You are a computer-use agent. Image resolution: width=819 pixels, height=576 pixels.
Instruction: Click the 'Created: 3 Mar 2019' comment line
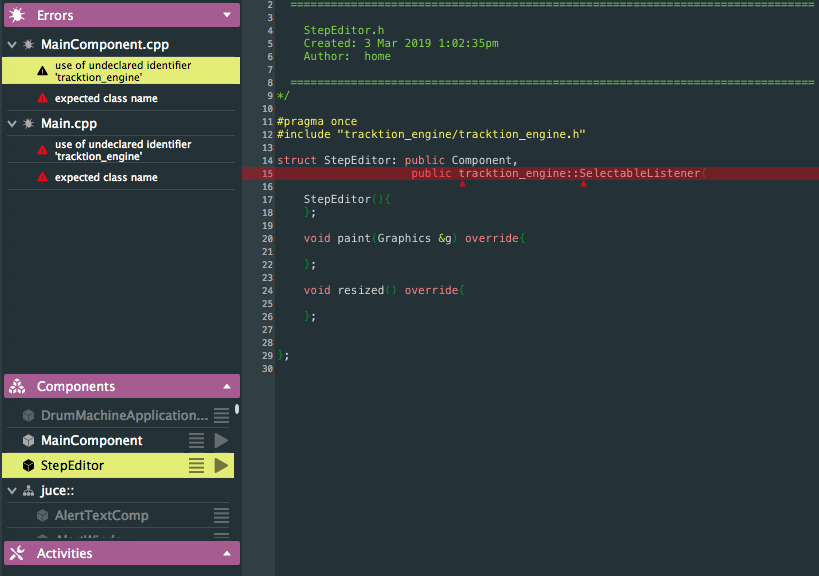(401, 43)
